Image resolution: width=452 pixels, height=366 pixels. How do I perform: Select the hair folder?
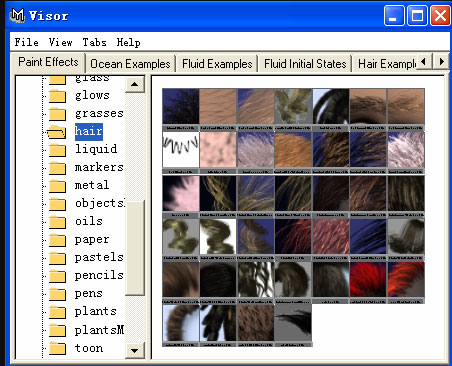pos(88,131)
